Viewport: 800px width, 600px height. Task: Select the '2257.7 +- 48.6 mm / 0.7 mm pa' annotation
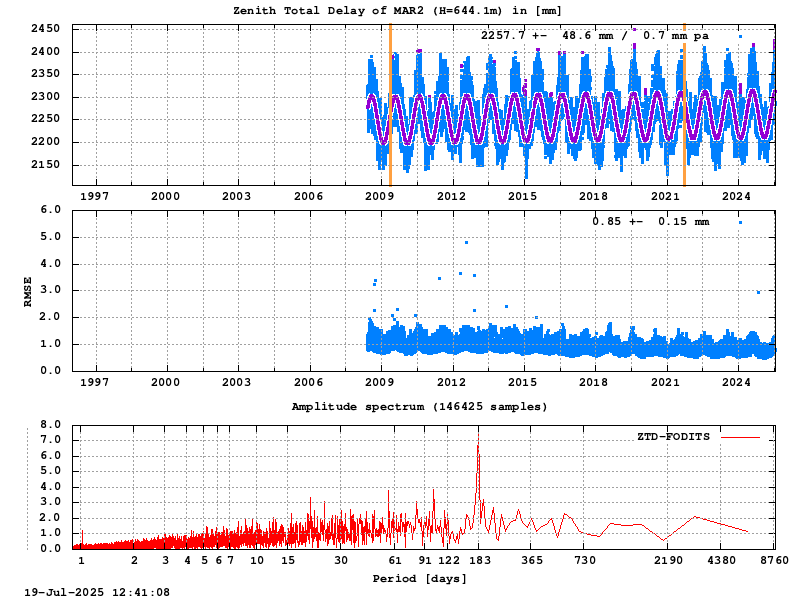click(595, 36)
